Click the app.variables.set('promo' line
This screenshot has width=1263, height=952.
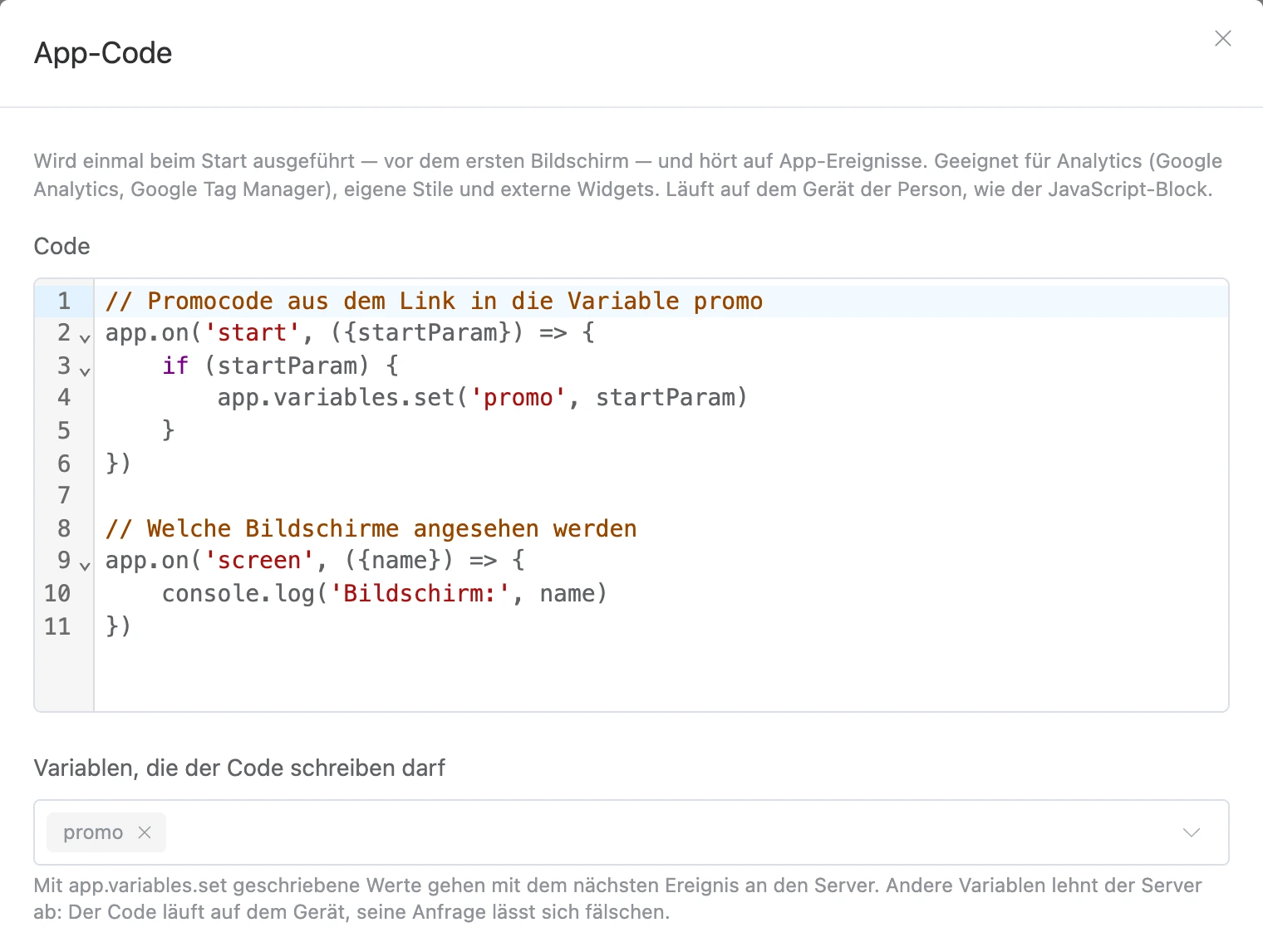(x=483, y=398)
